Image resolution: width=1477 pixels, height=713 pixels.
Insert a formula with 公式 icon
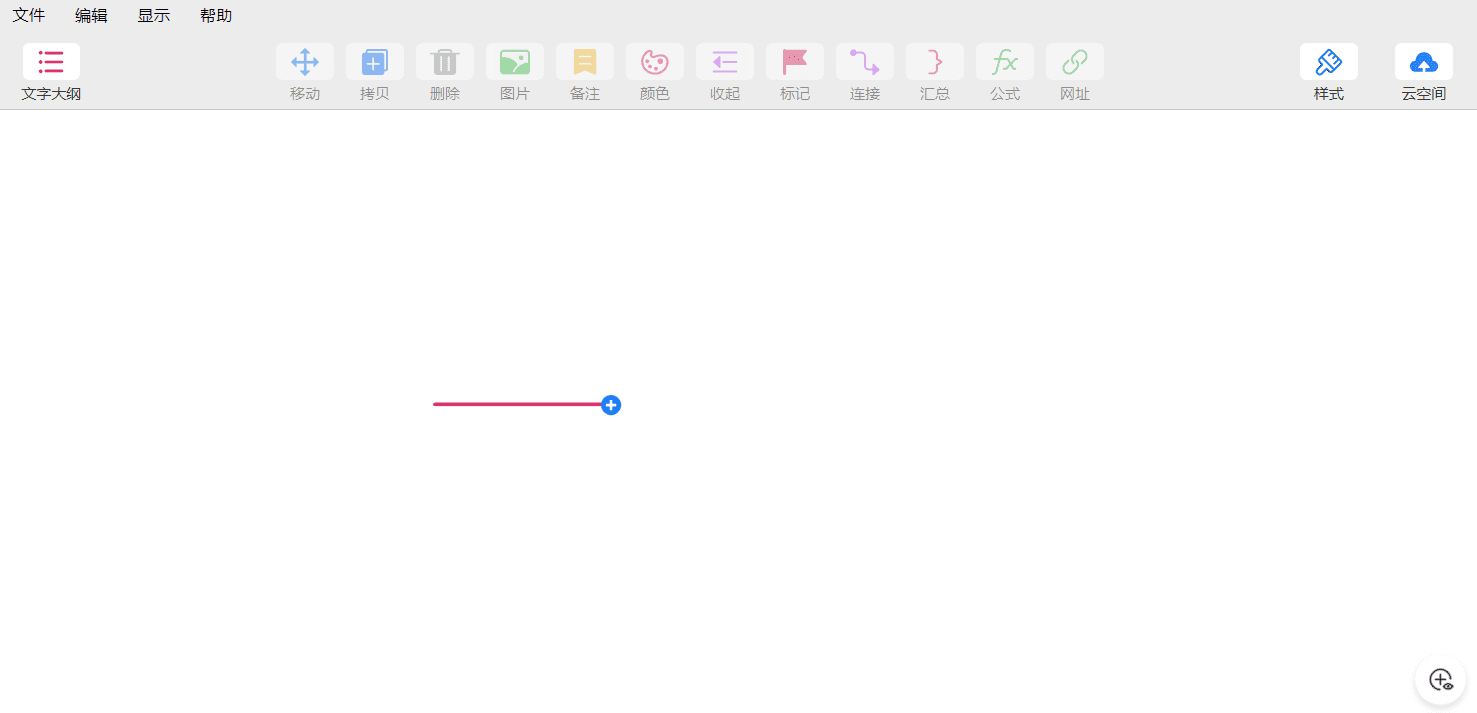coord(1005,62)
